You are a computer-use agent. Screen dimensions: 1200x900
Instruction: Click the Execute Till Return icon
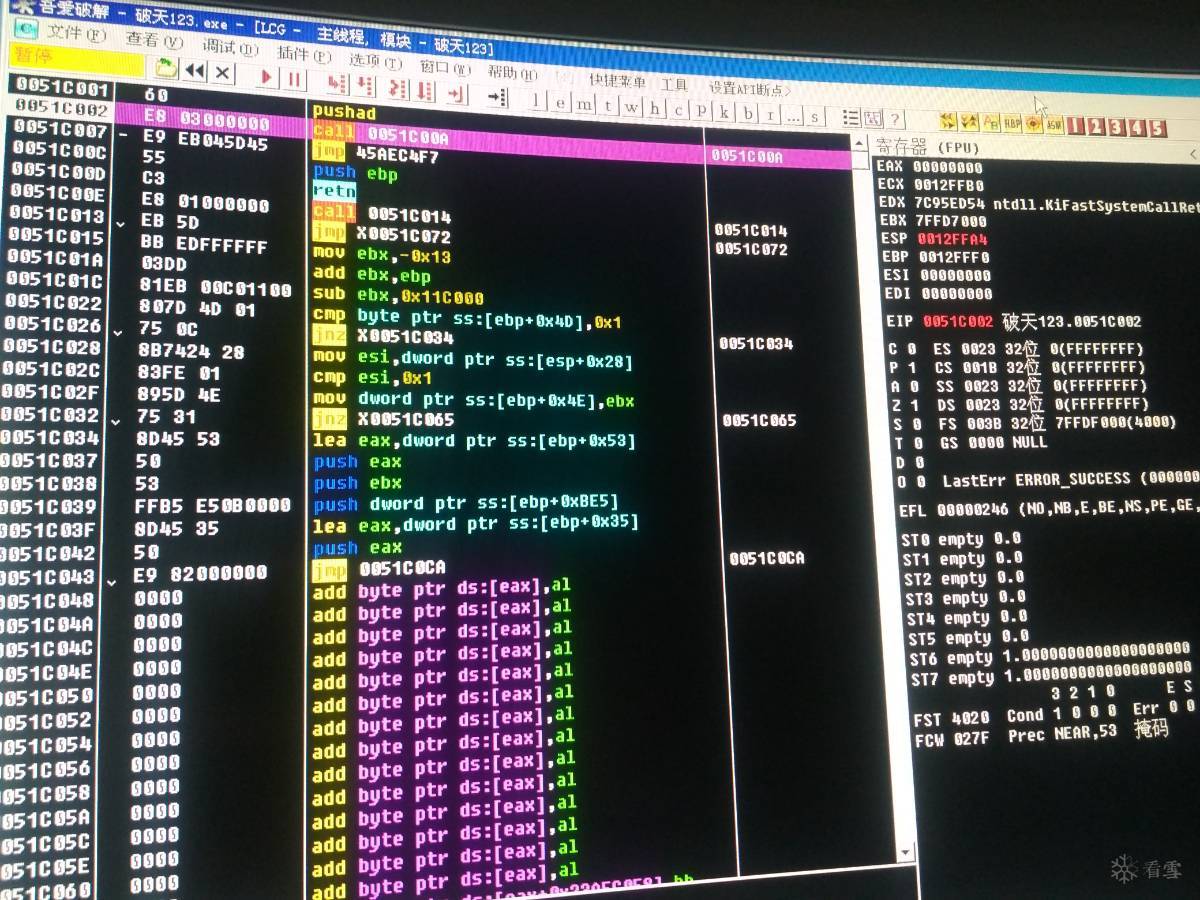[x=456, y=93]
